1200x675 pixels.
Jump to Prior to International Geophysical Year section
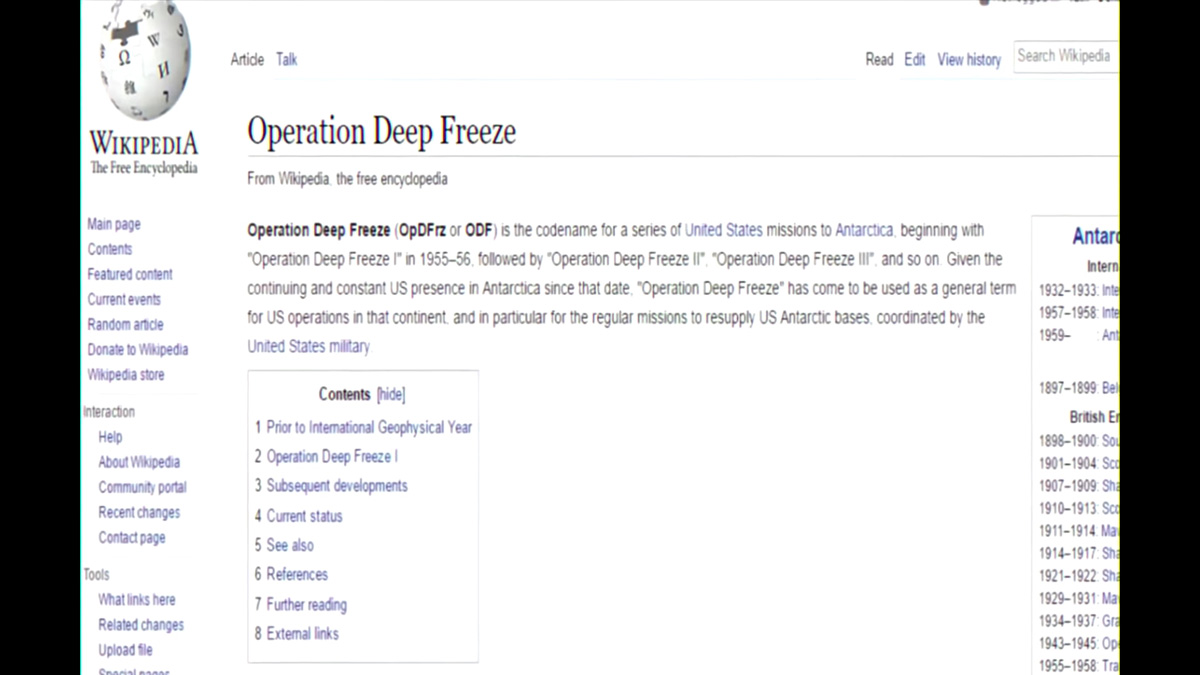click(x=368, y=427)
